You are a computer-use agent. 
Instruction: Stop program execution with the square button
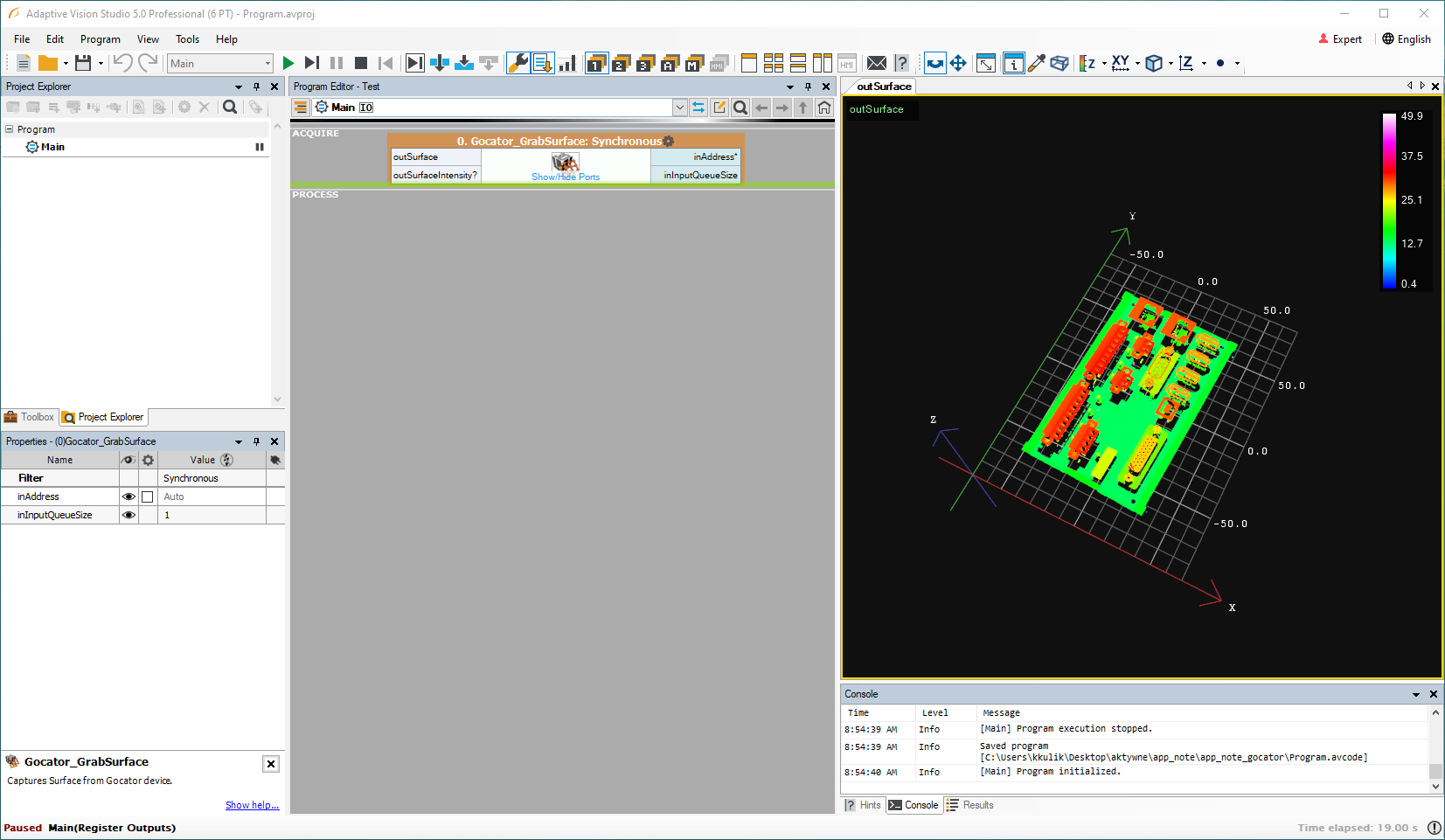coord(360,63)
